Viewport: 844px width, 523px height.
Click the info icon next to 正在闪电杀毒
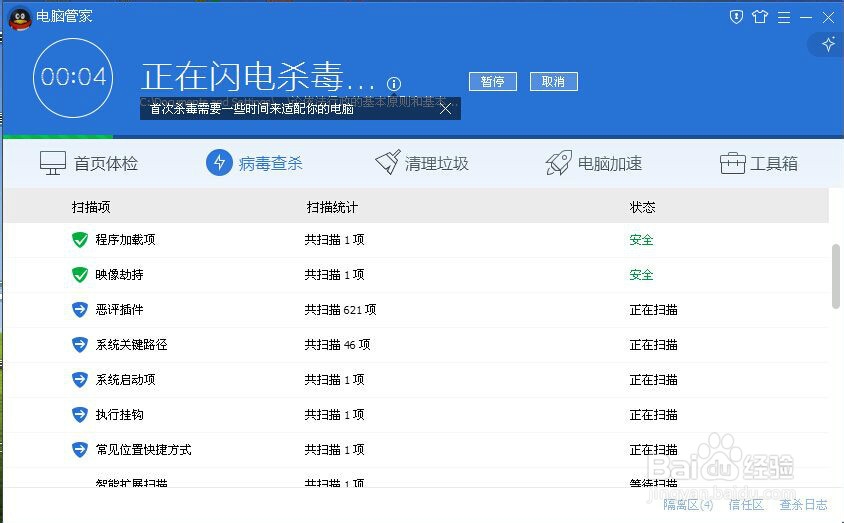point(393,83)
